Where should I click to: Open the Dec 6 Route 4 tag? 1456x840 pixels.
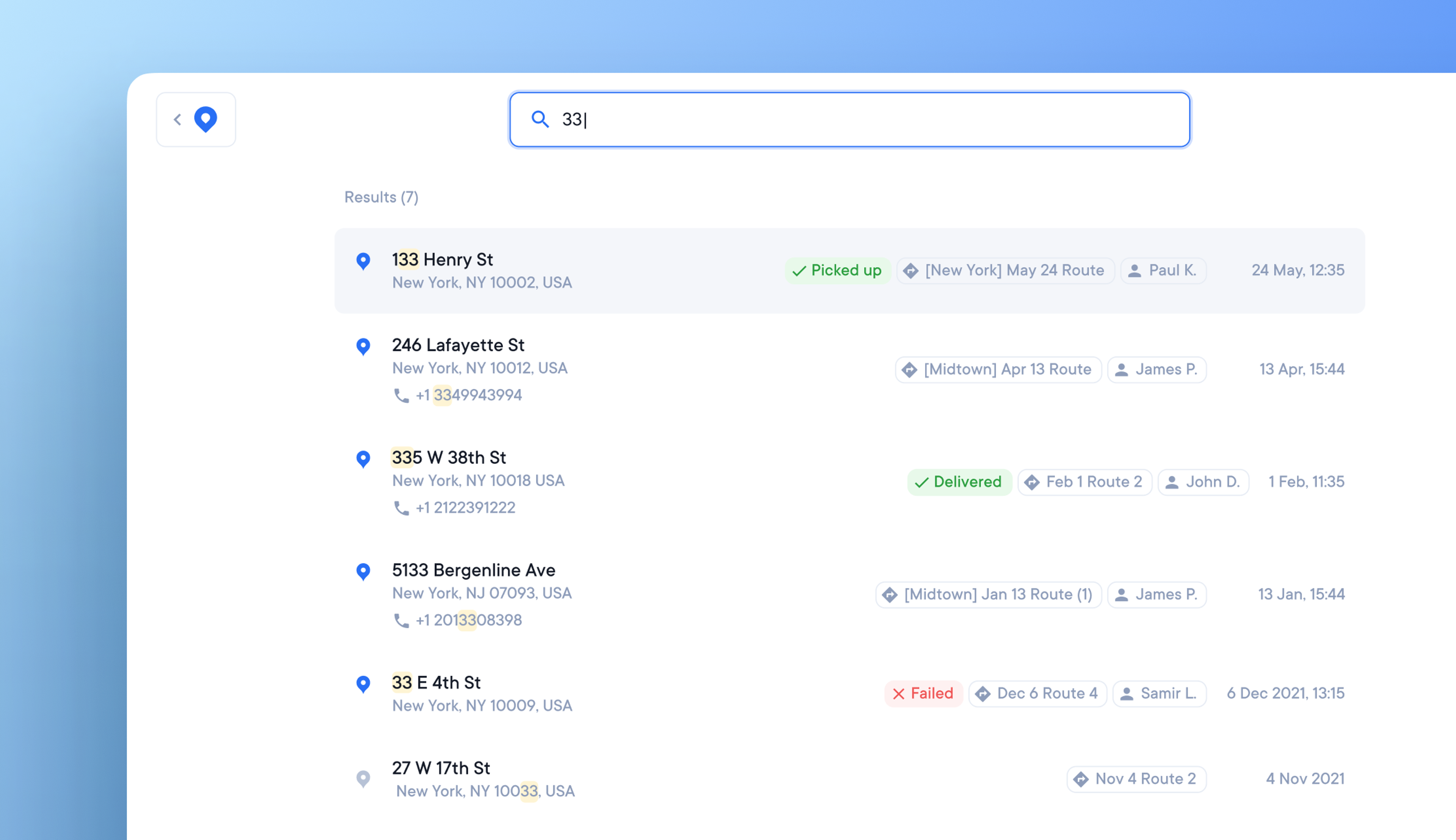coord(1038,693)
